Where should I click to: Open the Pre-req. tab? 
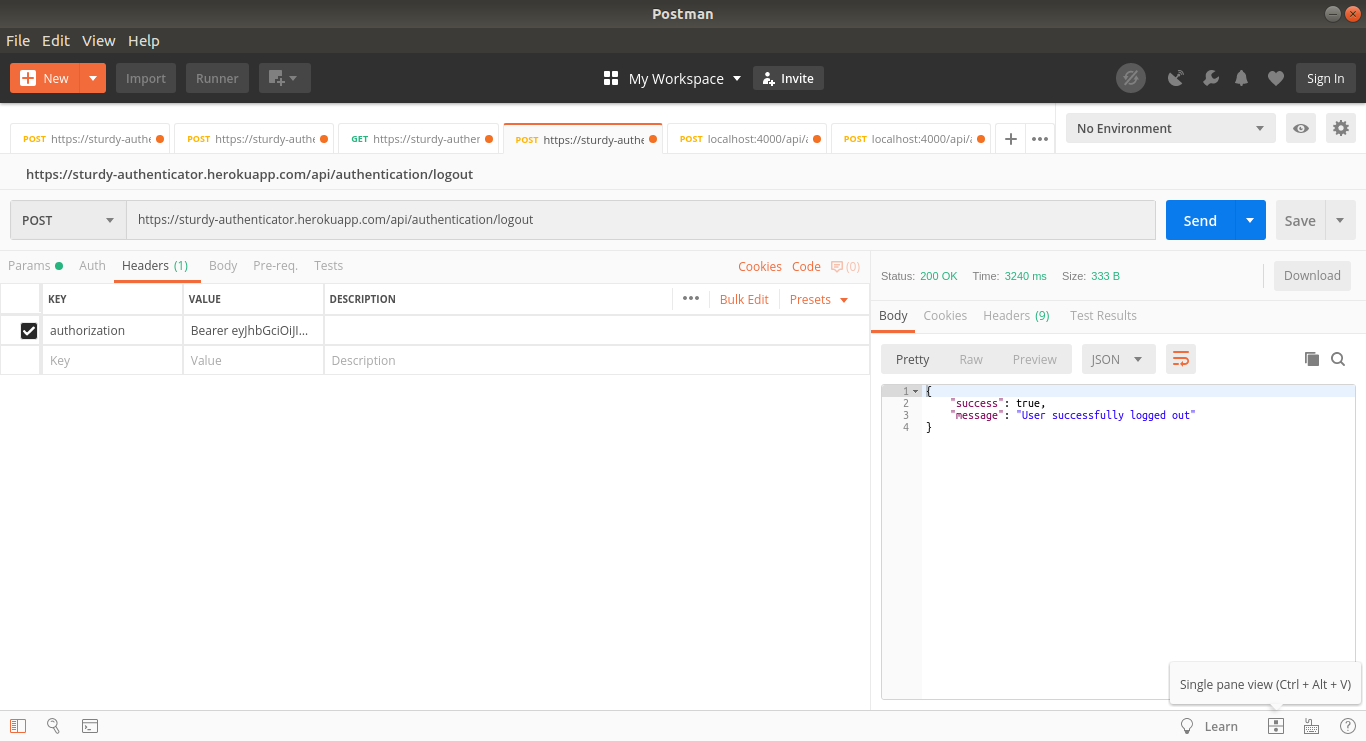(275, 266)
